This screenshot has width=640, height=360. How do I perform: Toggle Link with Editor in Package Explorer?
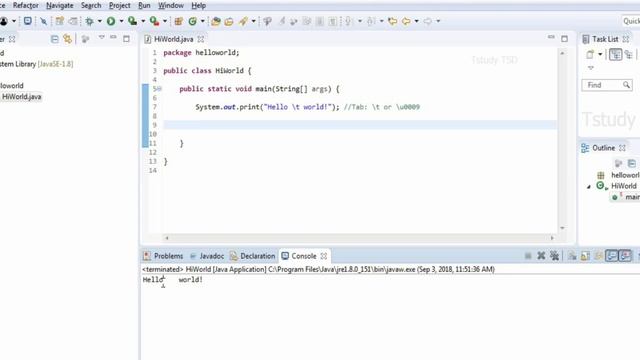click(67, 39)
